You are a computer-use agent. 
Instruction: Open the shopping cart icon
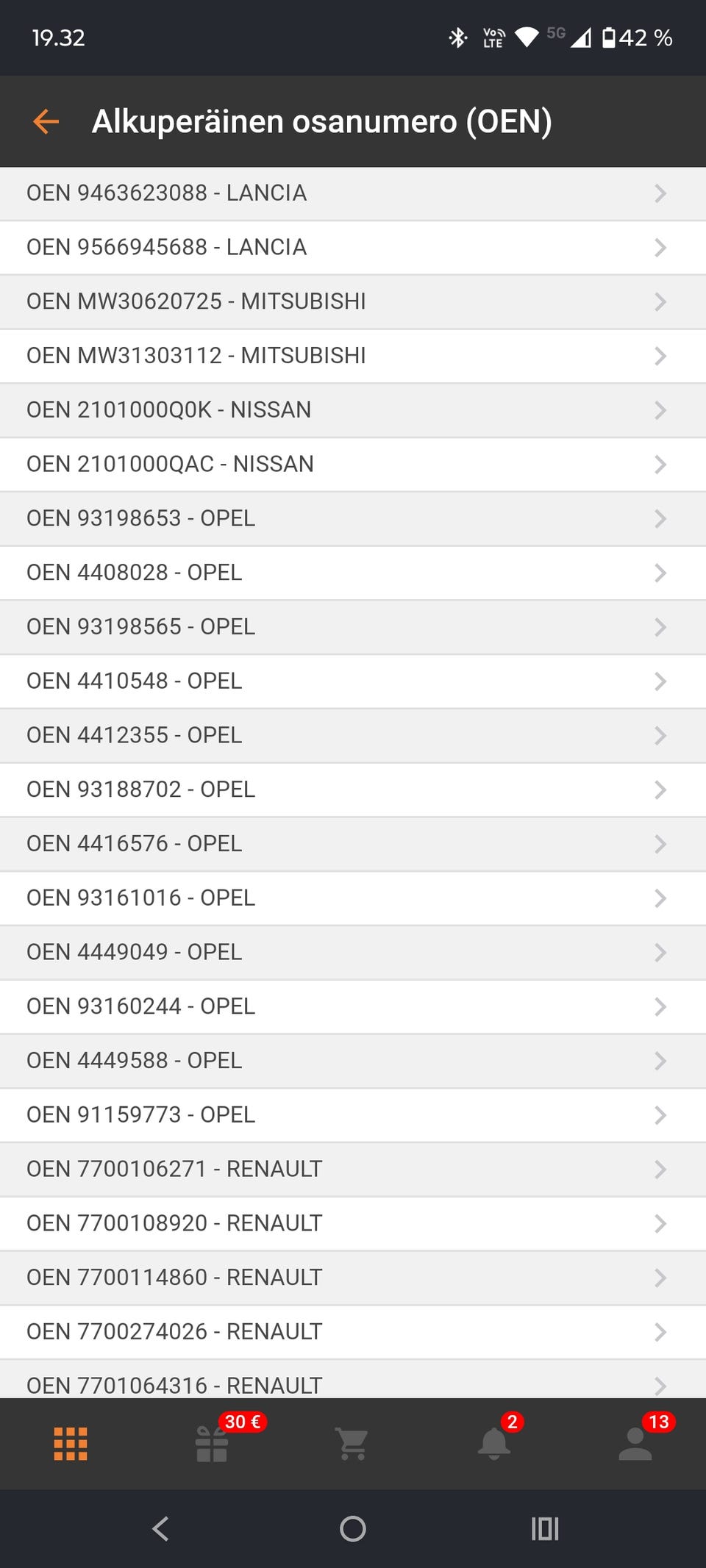pyautogui.click(x=352, y=1444)
